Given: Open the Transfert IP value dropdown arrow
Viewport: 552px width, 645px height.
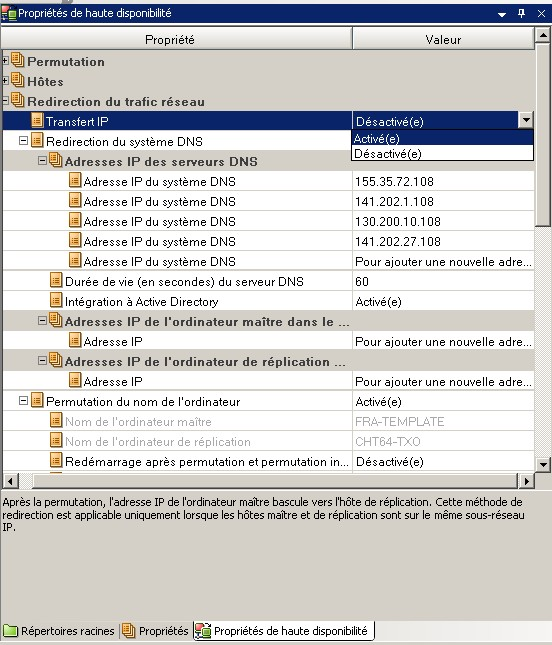Looking at the screenshot, I should (526, 121).
